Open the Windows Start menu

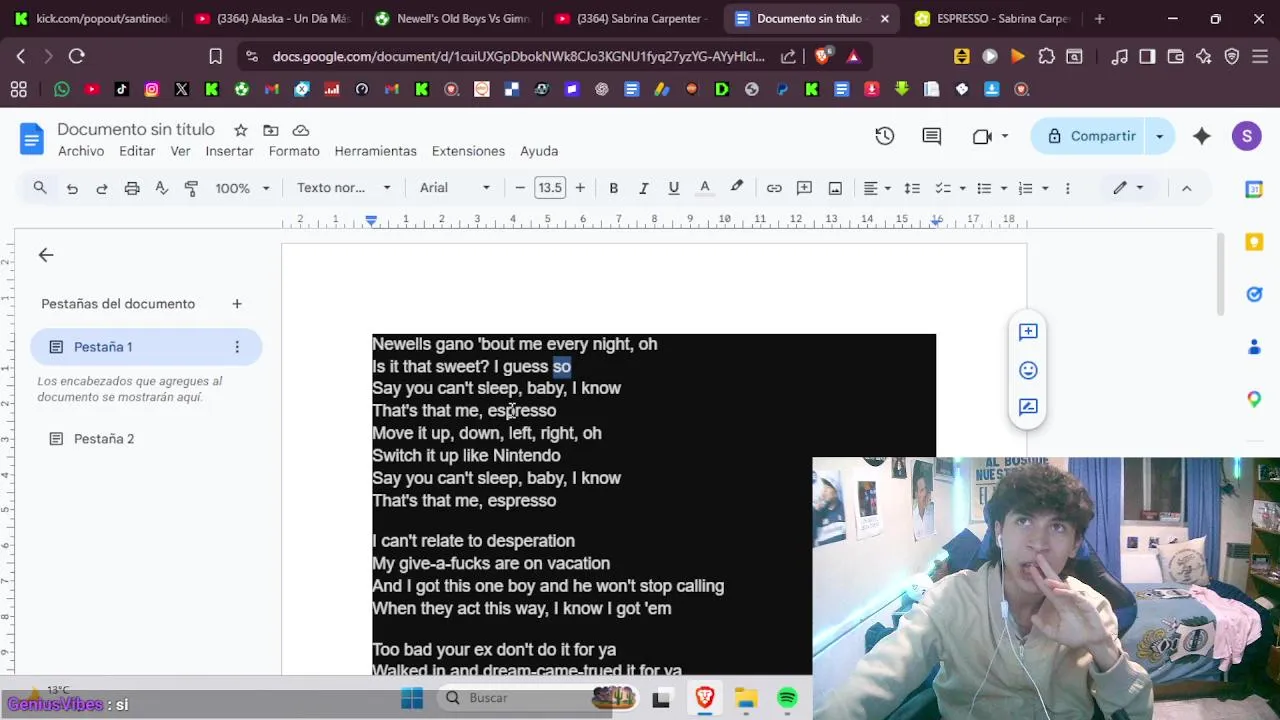412,698
